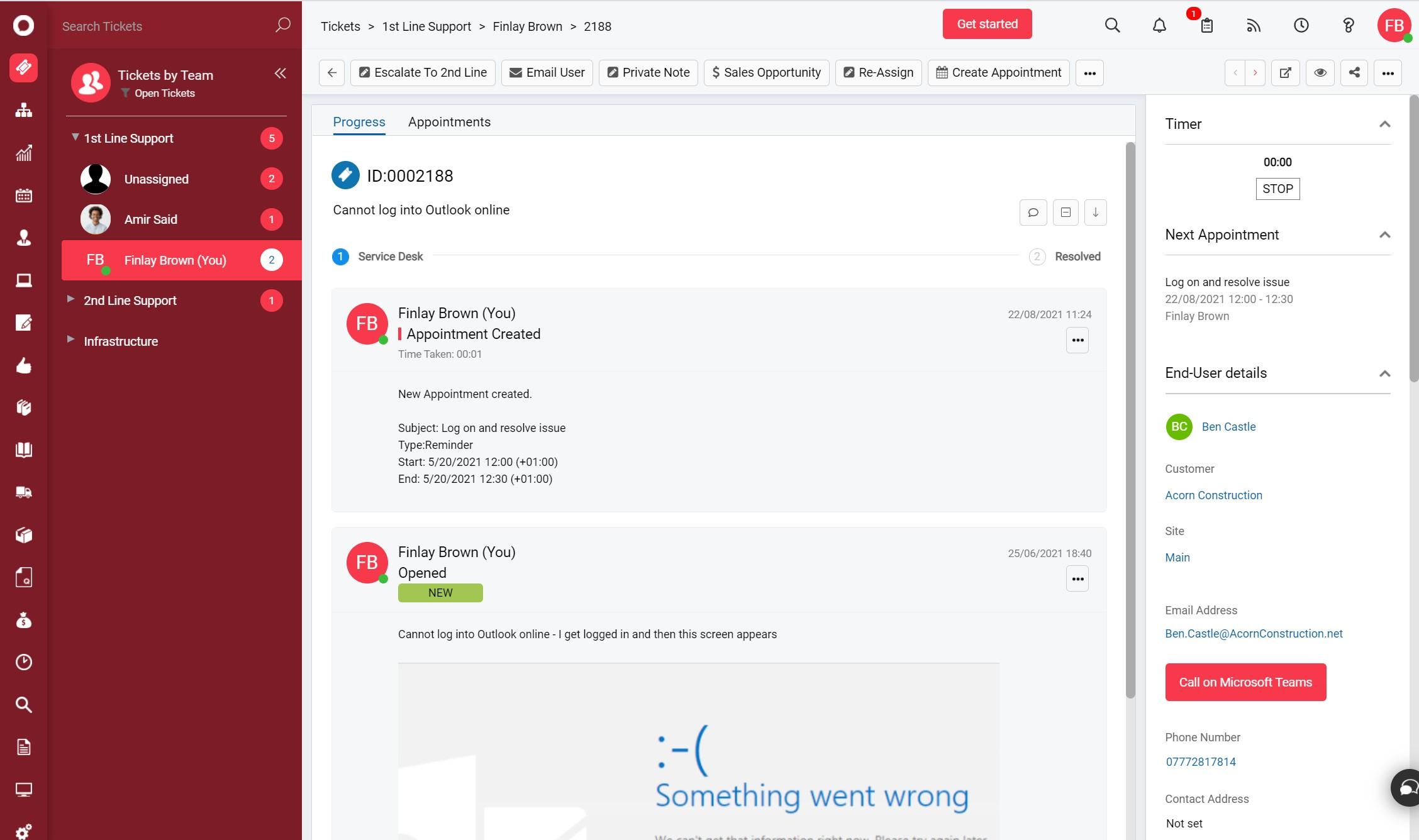This screenshot has height=840, width=1419.
Task: Toggle the Resolved status checkbox
Action: 1037,256
